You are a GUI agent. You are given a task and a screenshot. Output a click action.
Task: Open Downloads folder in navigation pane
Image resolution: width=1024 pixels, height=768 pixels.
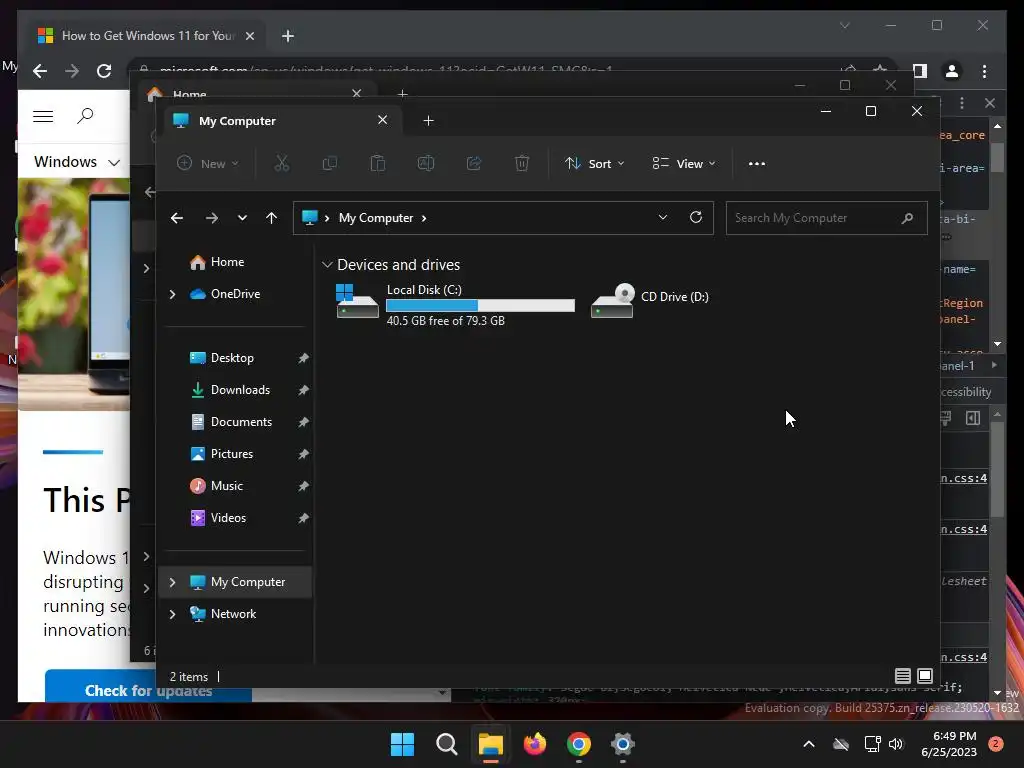[x=240, y=390]
